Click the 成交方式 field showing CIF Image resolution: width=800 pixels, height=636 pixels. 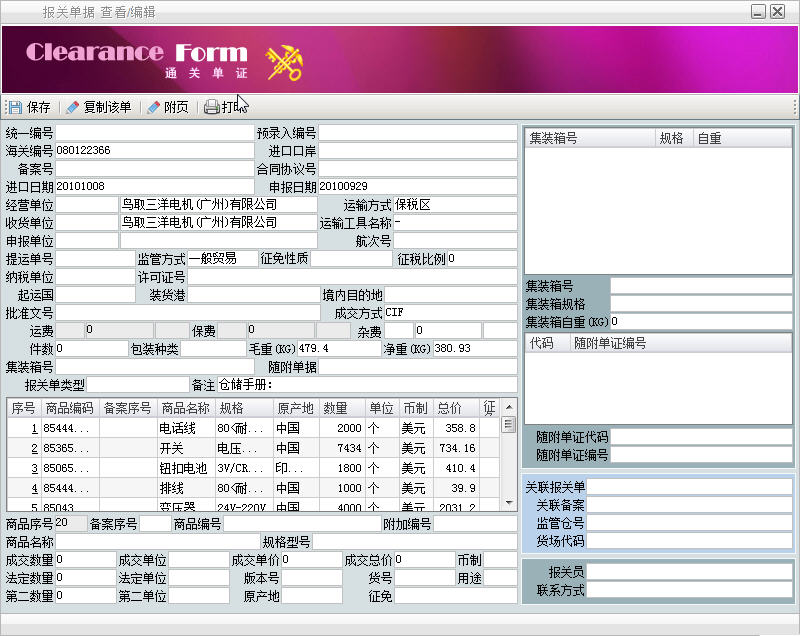450,313
